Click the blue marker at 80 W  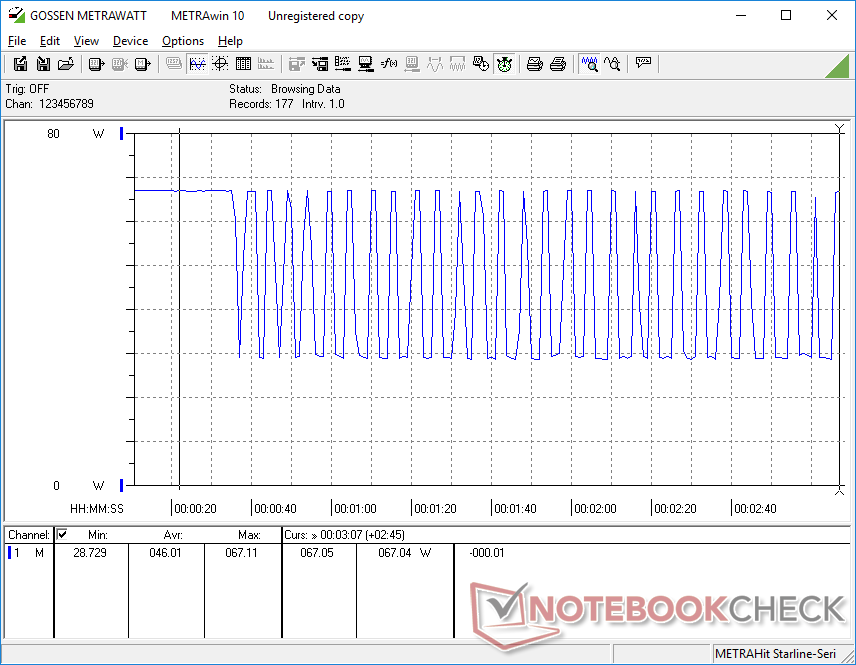click(x=122, y=133)
